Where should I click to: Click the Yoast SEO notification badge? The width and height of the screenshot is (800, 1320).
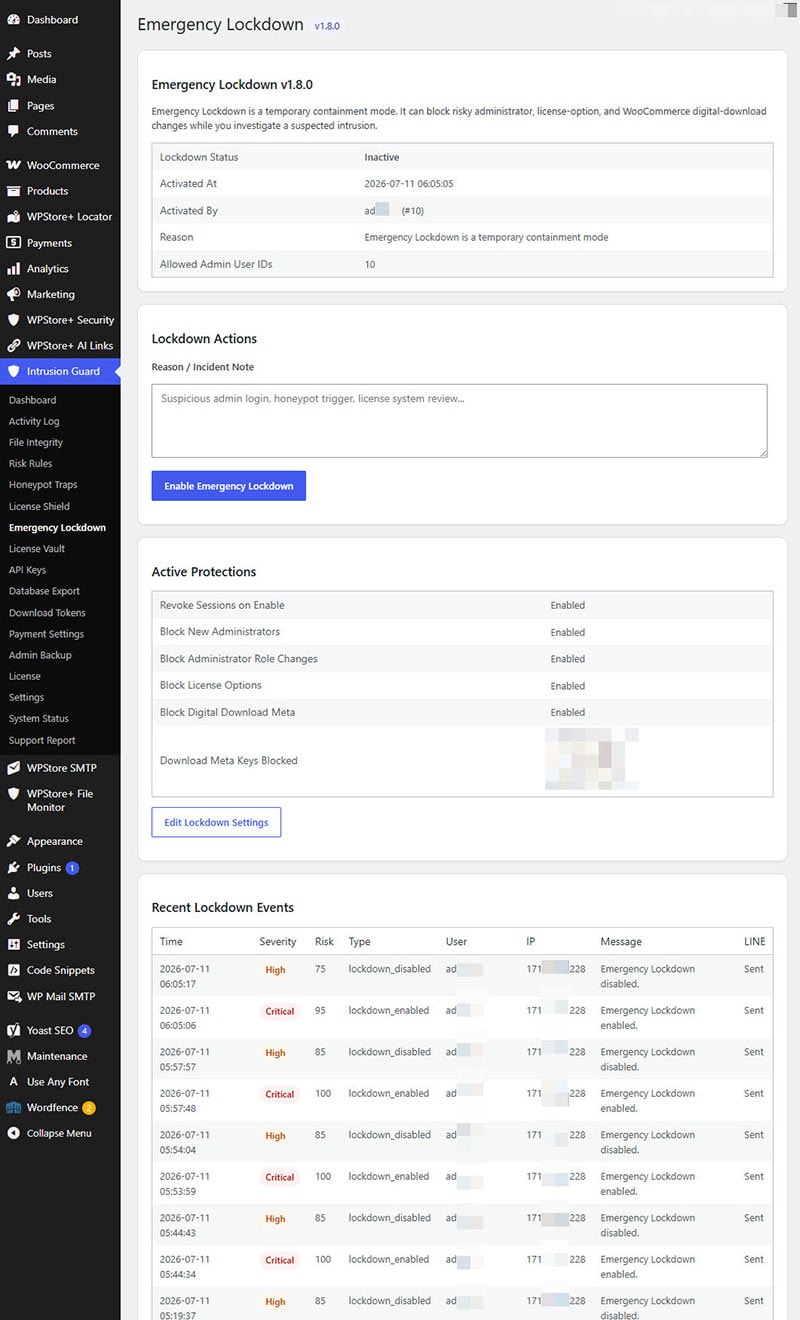point(84,1031)
